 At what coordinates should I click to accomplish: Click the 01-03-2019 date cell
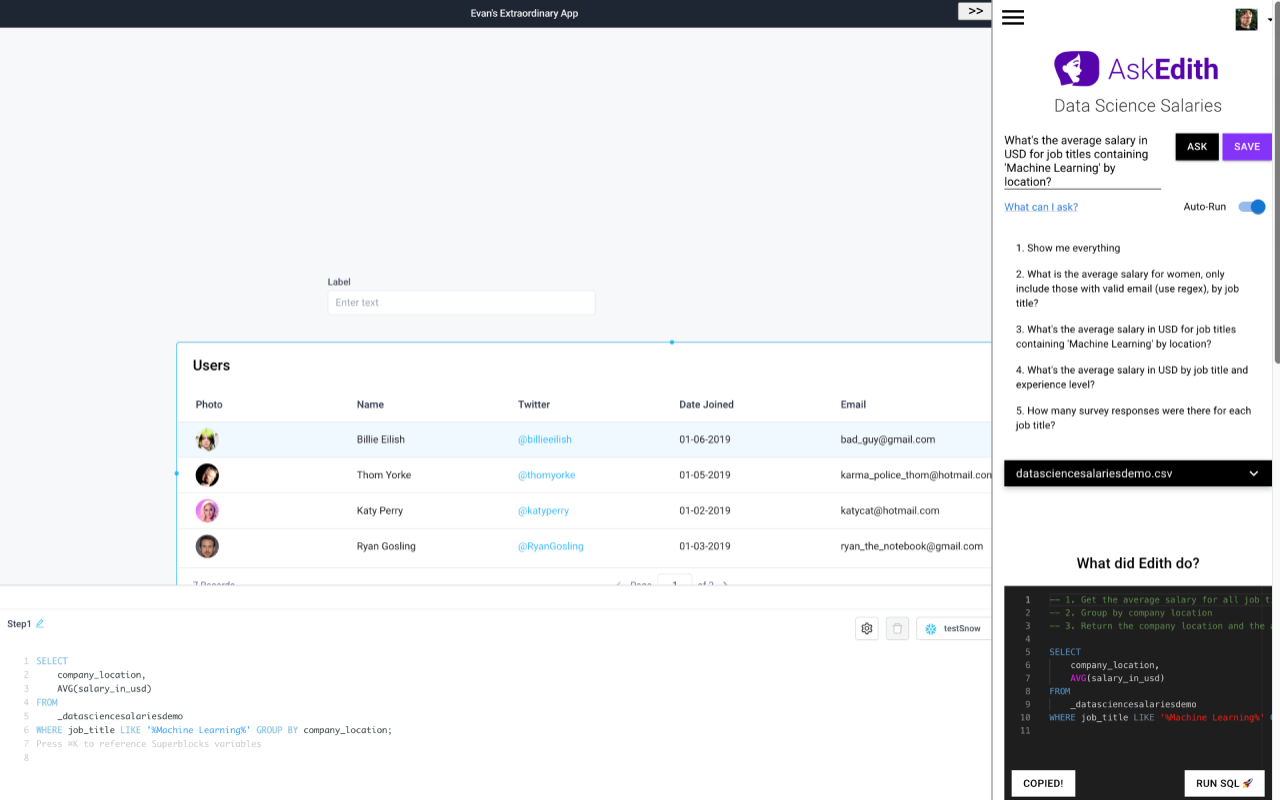pos(705,546)
